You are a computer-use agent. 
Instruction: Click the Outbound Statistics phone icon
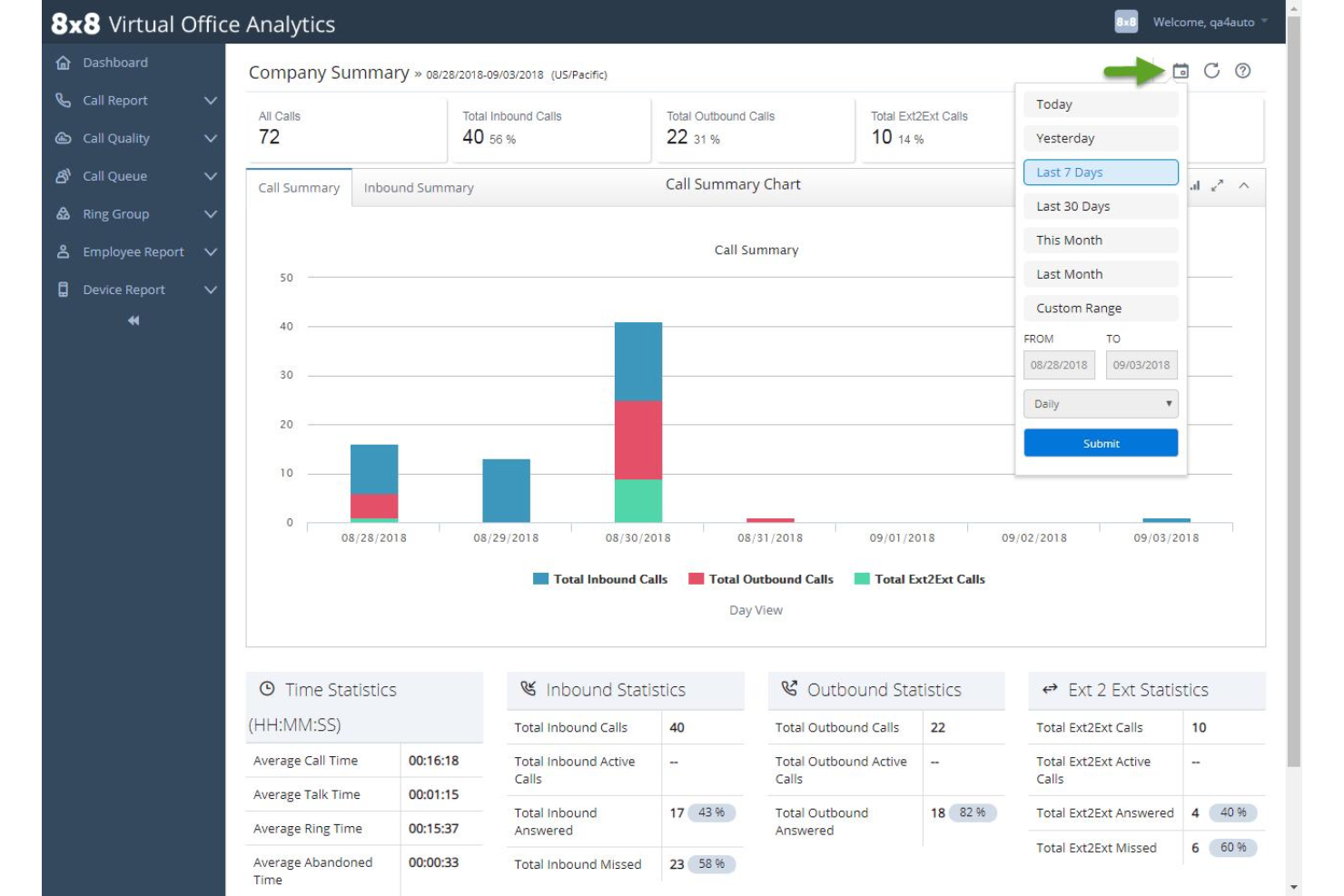pos(789,689)
